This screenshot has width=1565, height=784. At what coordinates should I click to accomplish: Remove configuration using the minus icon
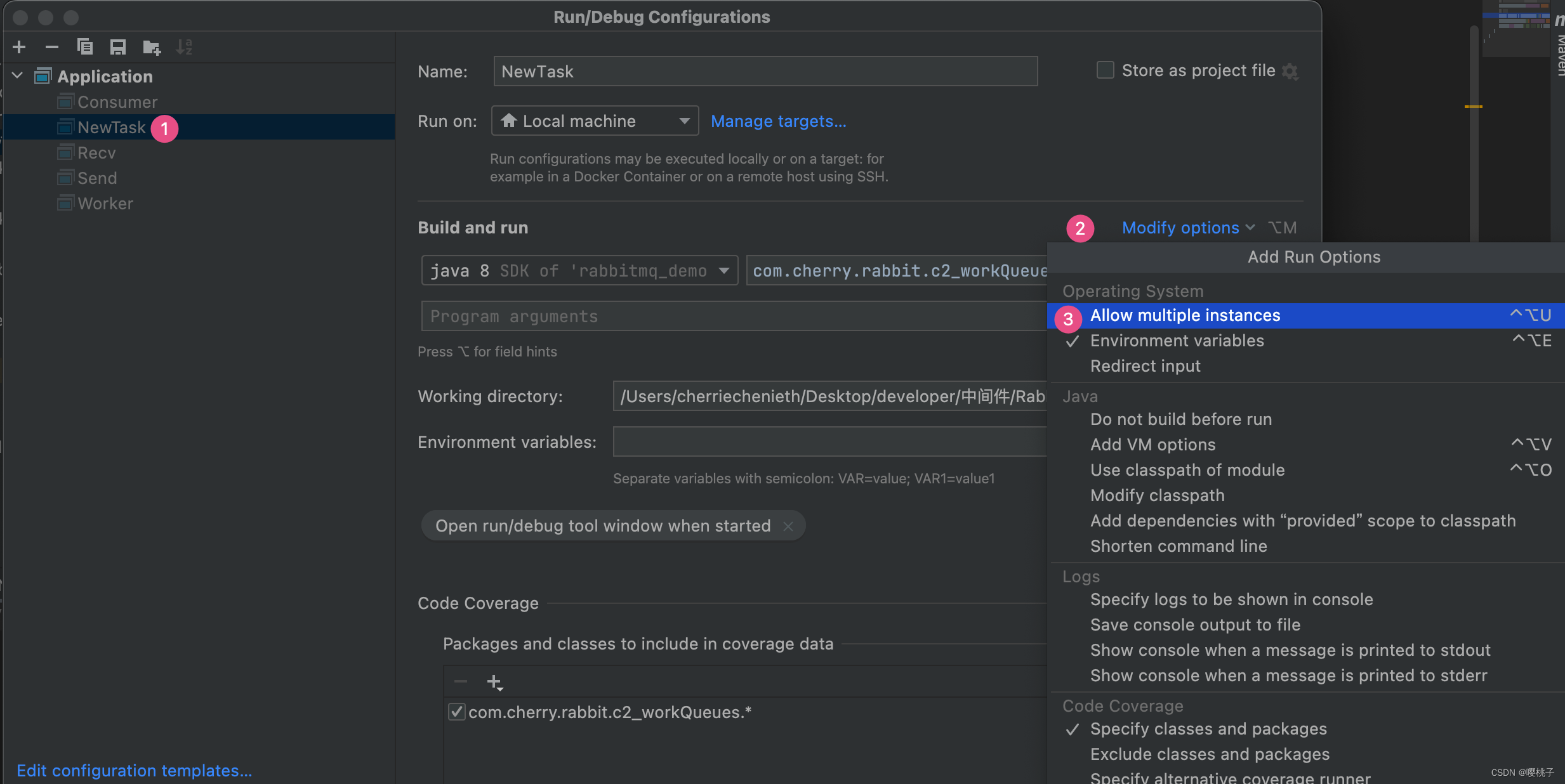tap(52, 47)
